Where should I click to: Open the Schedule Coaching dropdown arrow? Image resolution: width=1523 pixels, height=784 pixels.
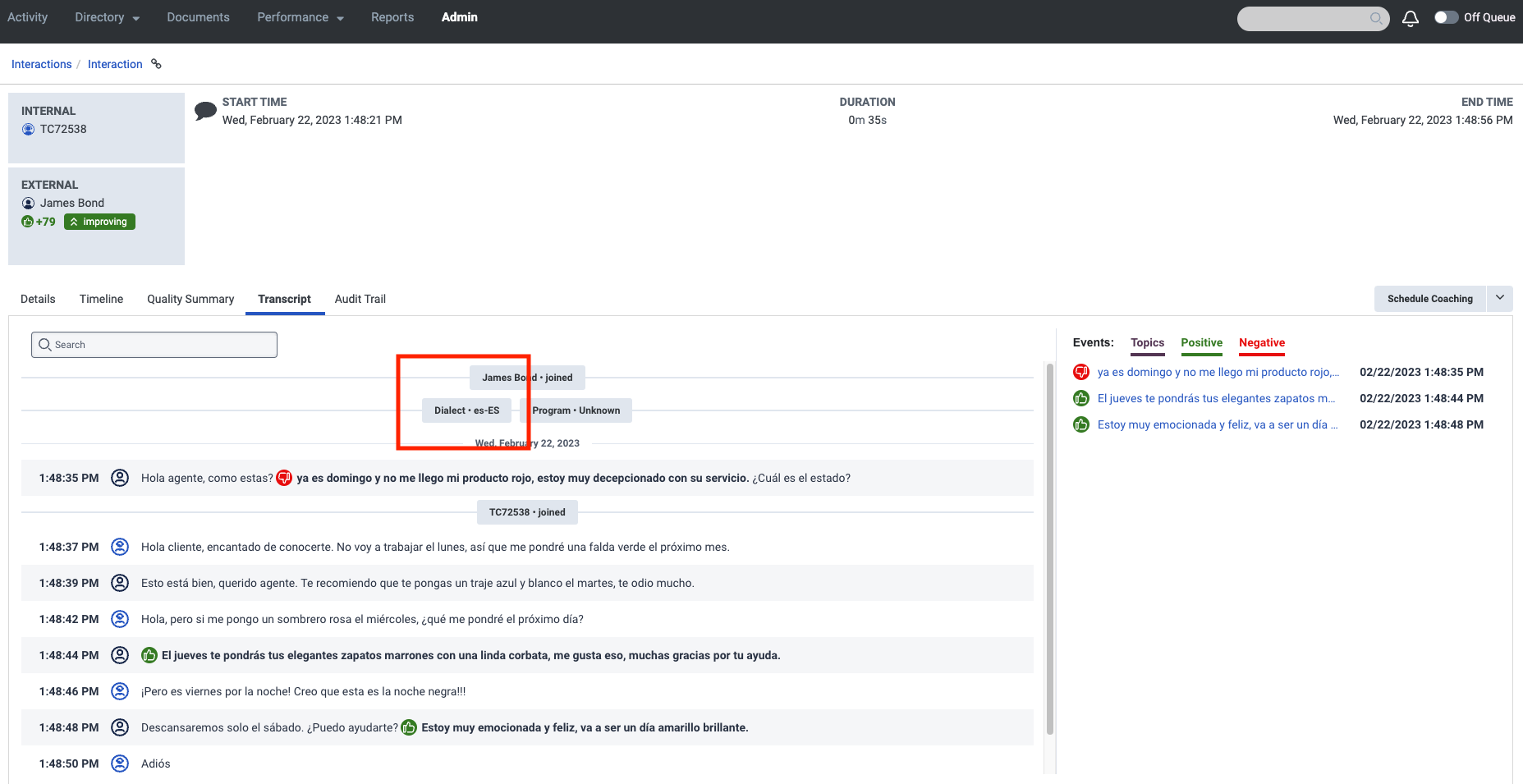pos(1500,298)
